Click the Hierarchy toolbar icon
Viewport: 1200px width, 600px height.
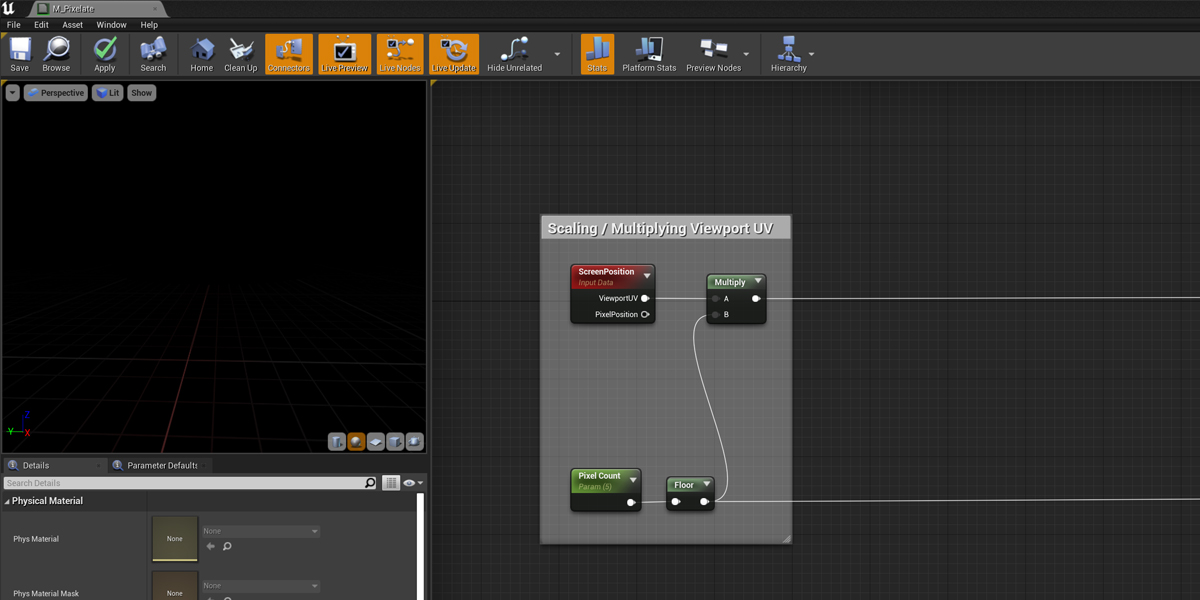(788, 54)
